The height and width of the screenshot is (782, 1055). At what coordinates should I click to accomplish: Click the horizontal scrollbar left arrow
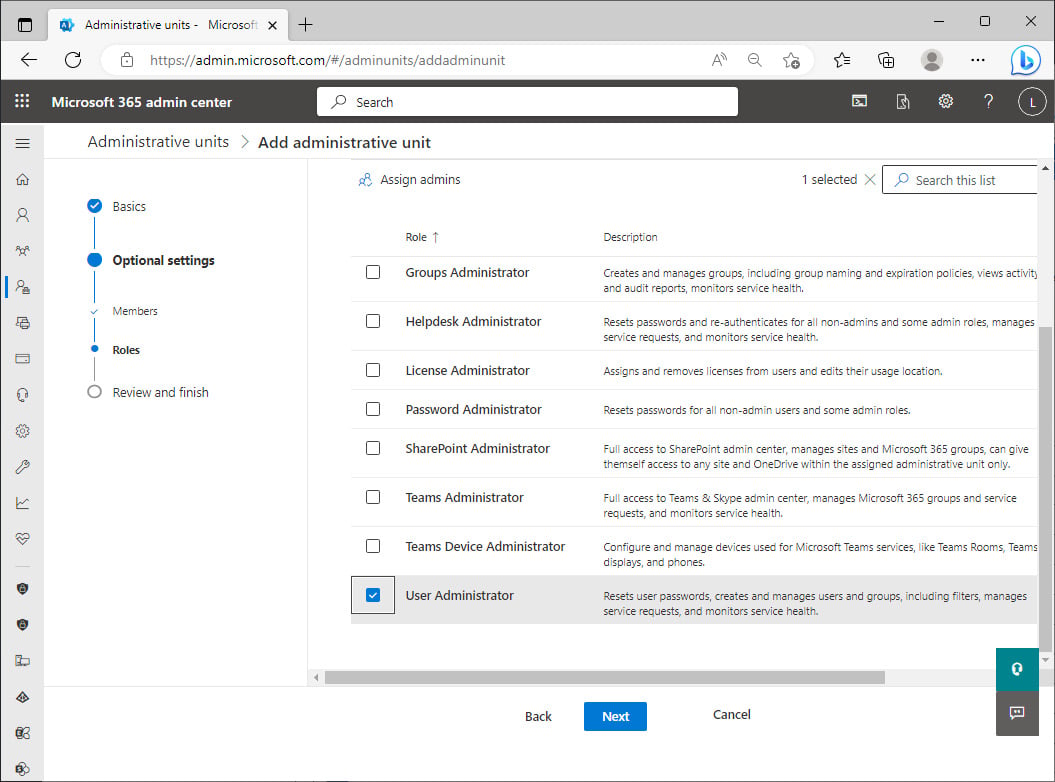[x=316, y=677]
